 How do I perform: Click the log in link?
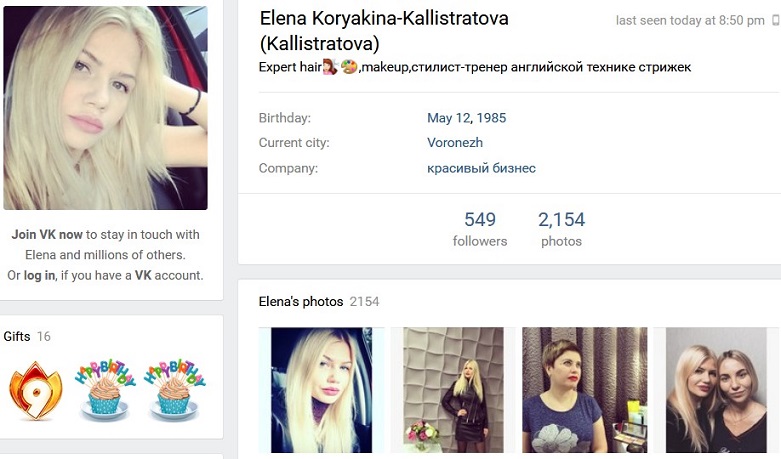[39, 275]
